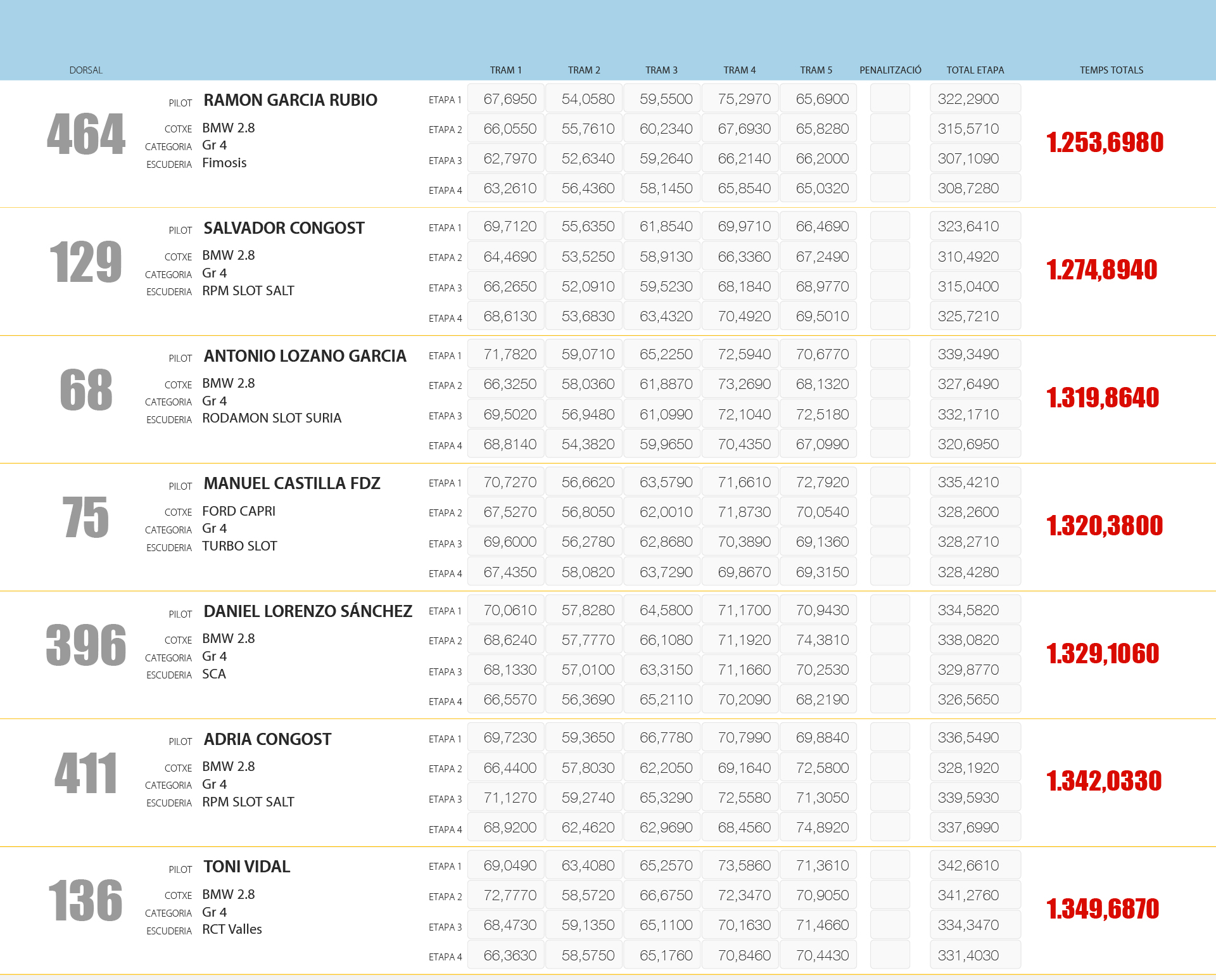
Task: Select total time 1.253,6980 for dorsal 464
Action: point(1105,143)
